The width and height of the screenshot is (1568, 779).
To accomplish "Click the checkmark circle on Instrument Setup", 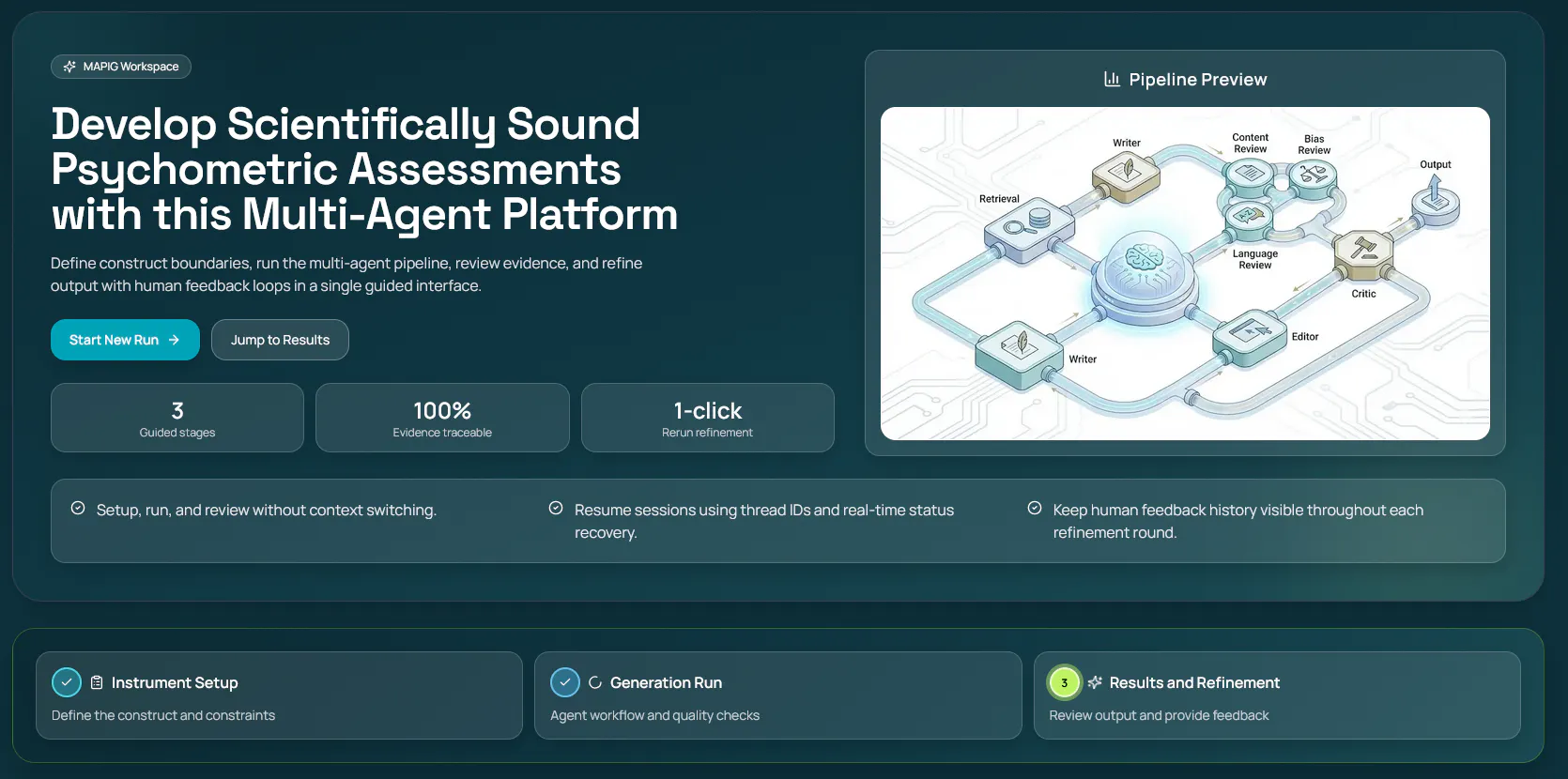I will [x=67, y=682].
